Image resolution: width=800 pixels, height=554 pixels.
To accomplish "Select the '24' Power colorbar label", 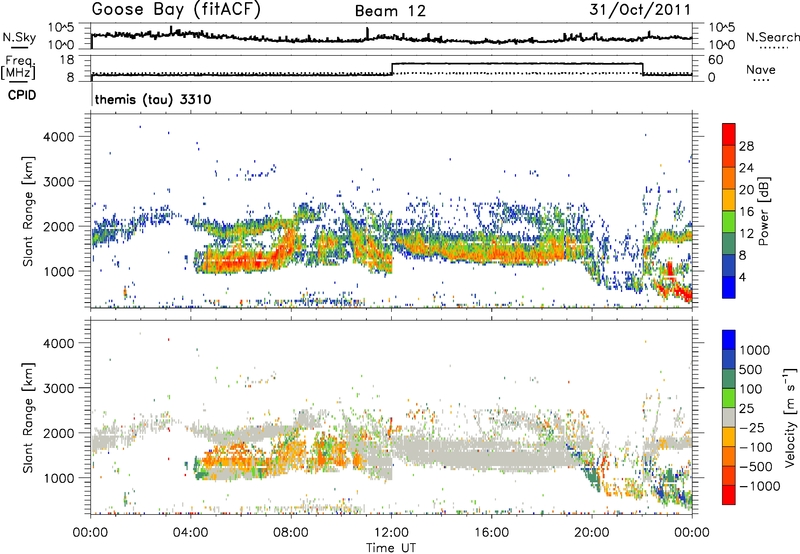I will [x=746, y=168].
